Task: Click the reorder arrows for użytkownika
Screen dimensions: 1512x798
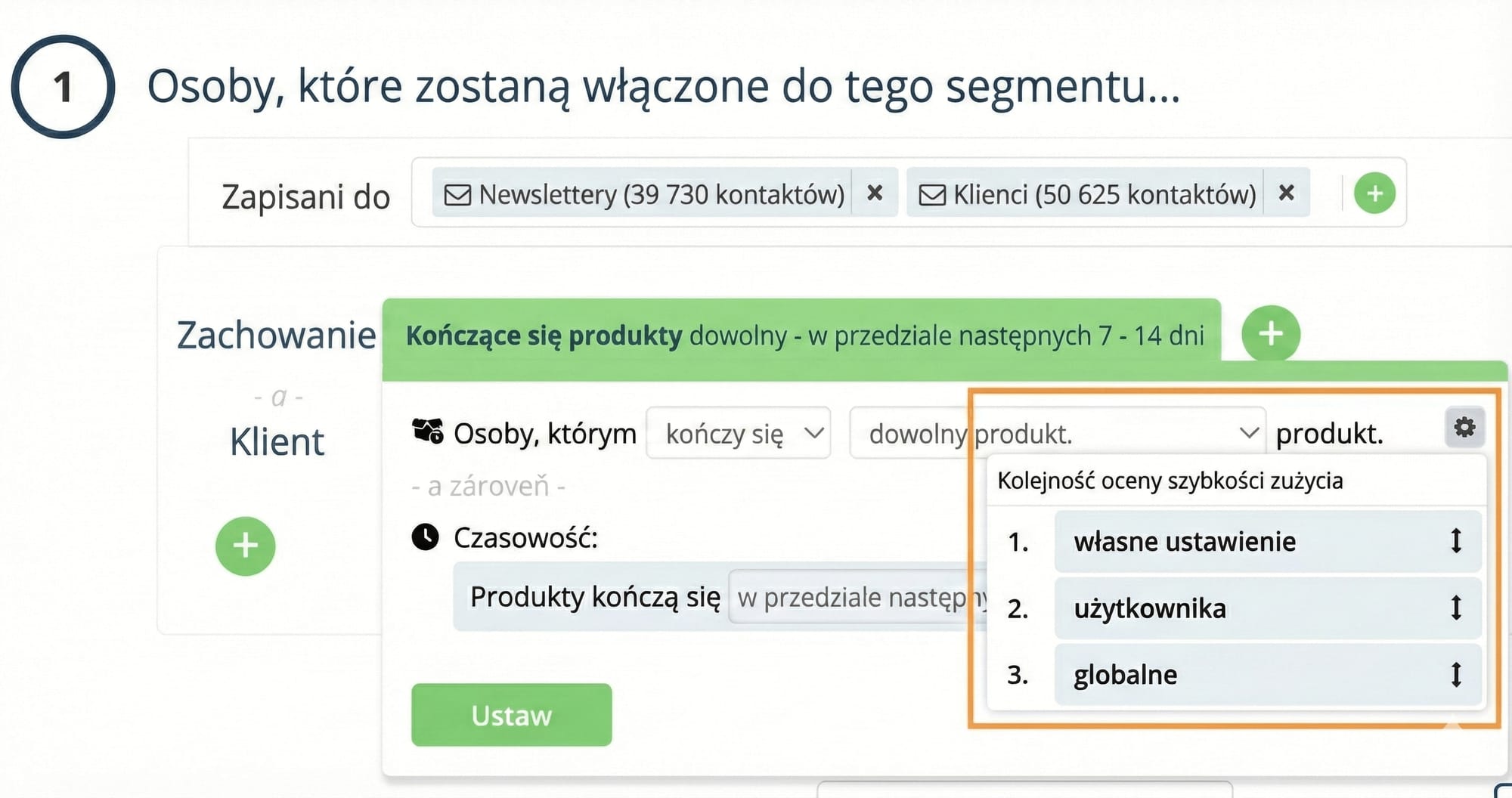Action: point(1456,609)
